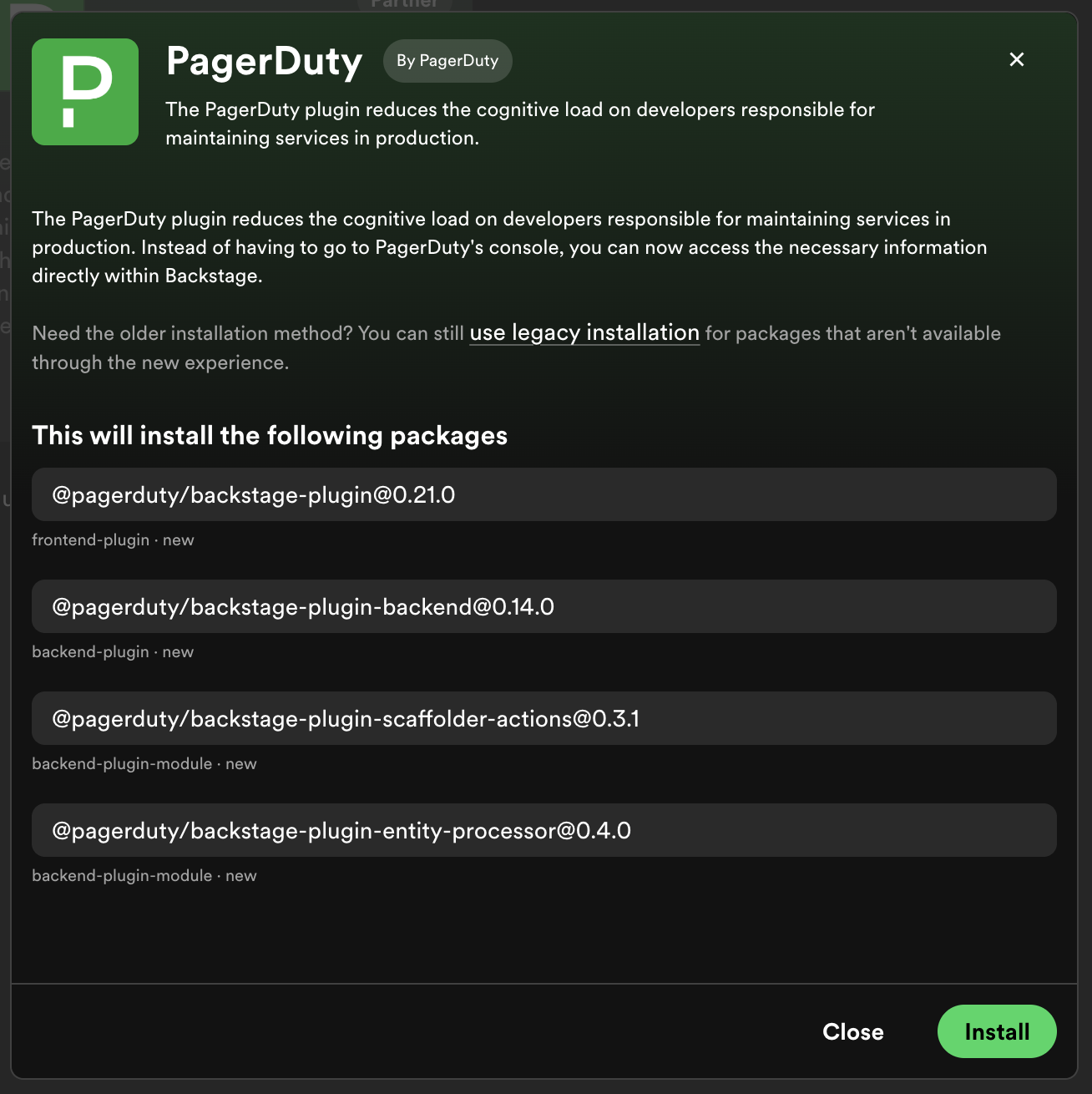Click the header subtitle below PagerDuty title
The image size is (1092, 1094).
[x=520, y=124]
